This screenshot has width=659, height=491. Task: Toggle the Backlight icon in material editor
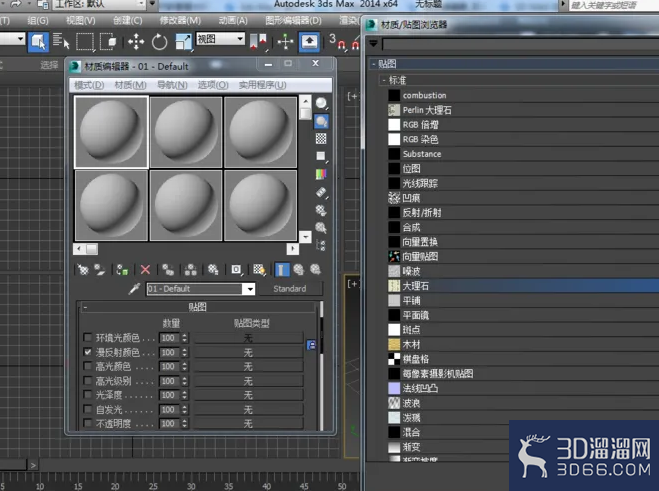[321, 121]
